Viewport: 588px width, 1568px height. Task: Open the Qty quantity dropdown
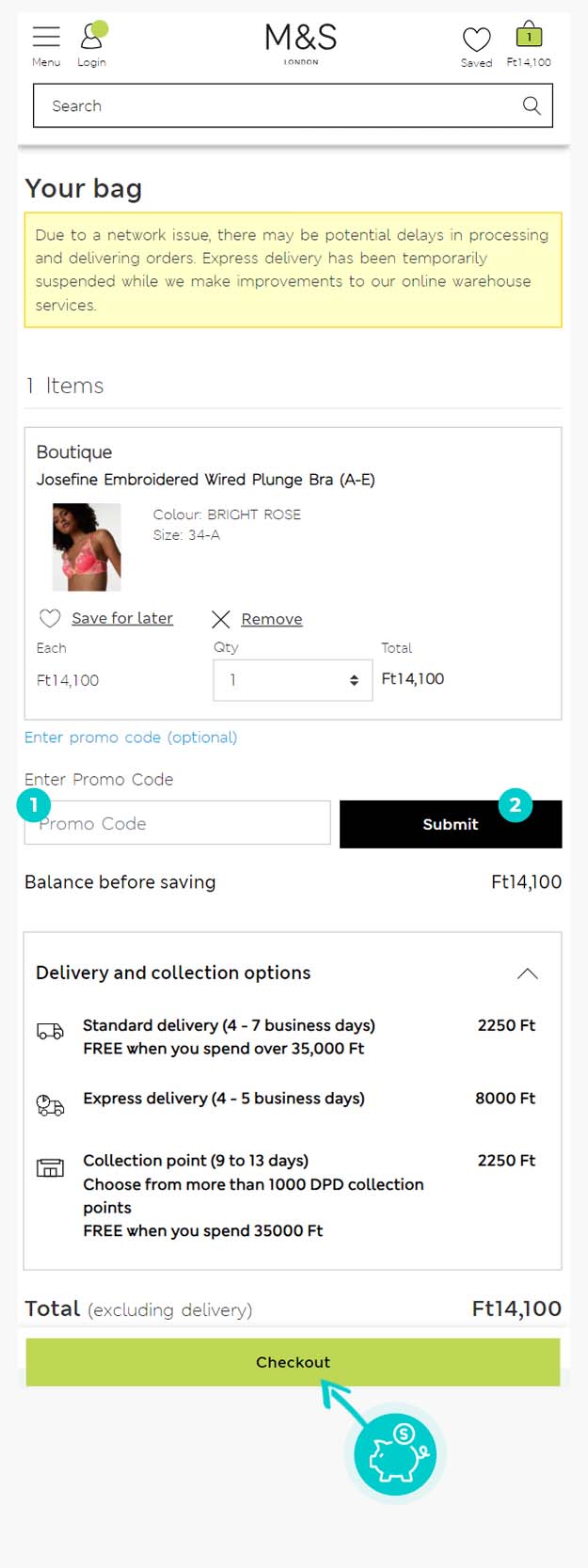point(293,680)
